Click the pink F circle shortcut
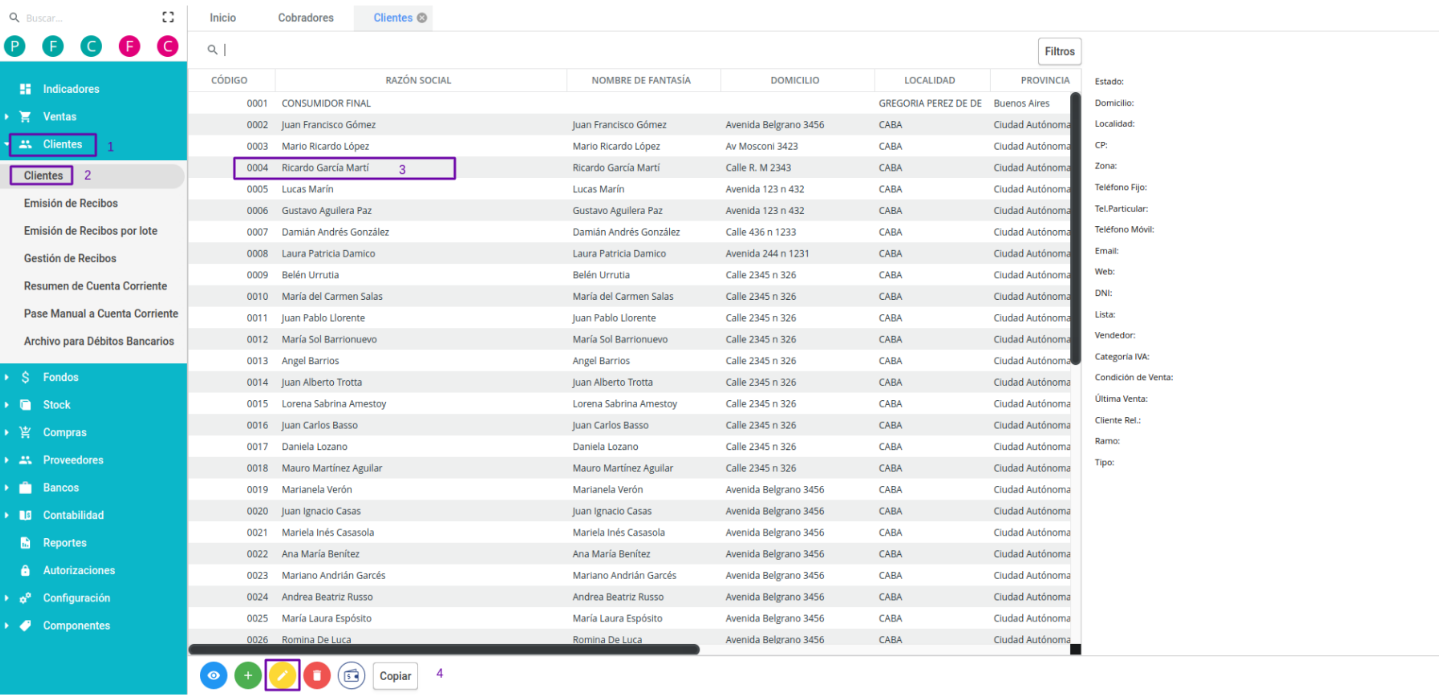This screenshot has height=696, width=1439. click(x=129, y=46)
